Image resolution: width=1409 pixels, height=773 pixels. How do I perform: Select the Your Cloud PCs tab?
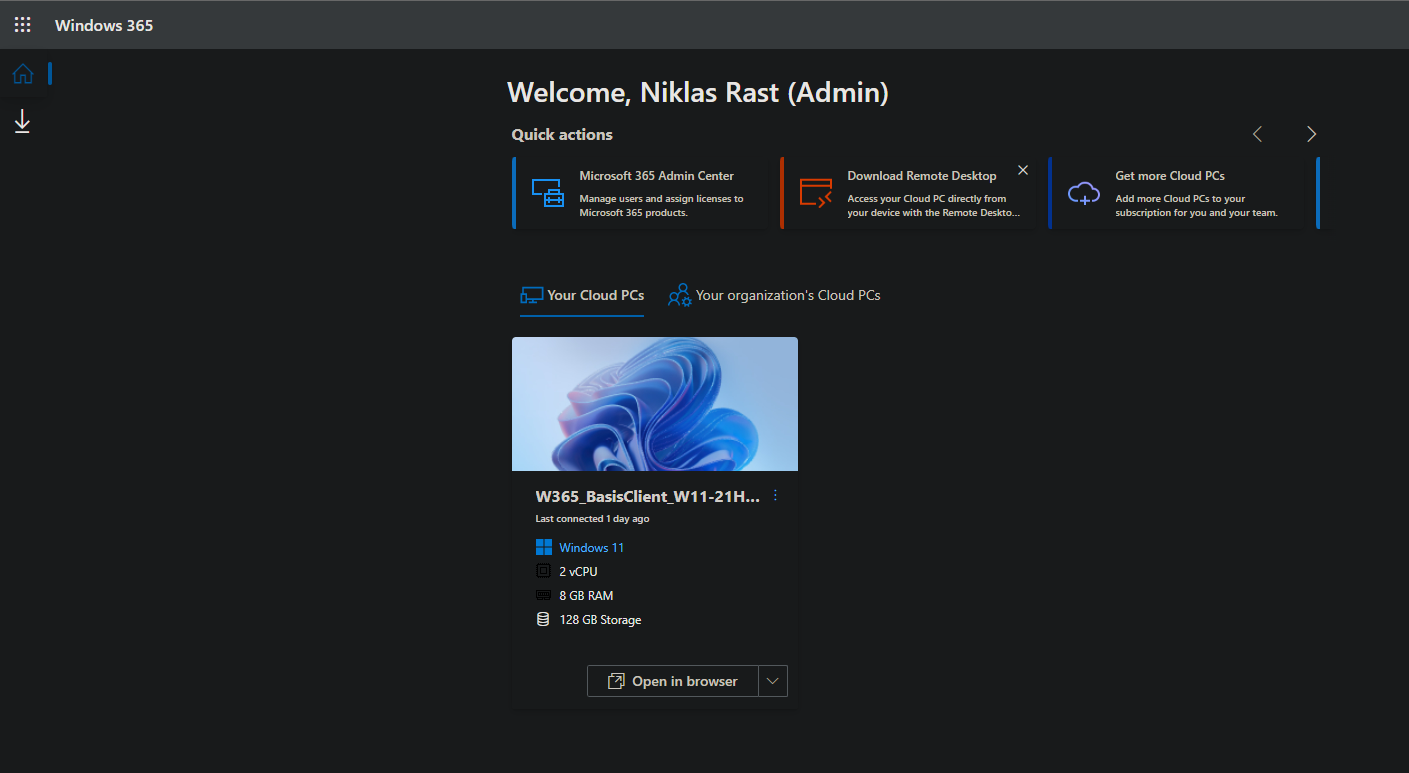pyautogui.click(x=582, y=295)
